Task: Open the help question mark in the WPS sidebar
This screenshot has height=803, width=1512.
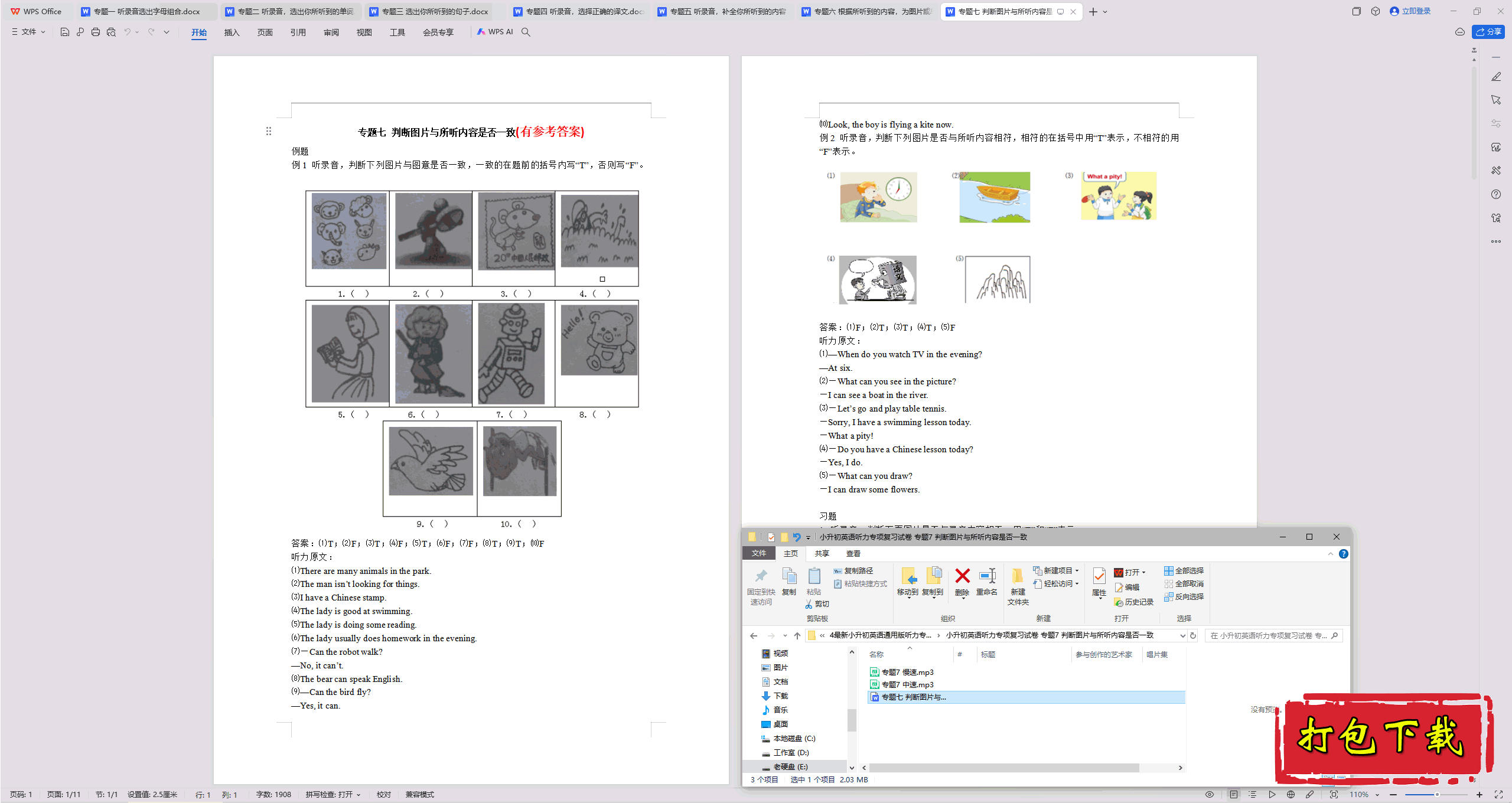Action: [x=1495, y=194]
